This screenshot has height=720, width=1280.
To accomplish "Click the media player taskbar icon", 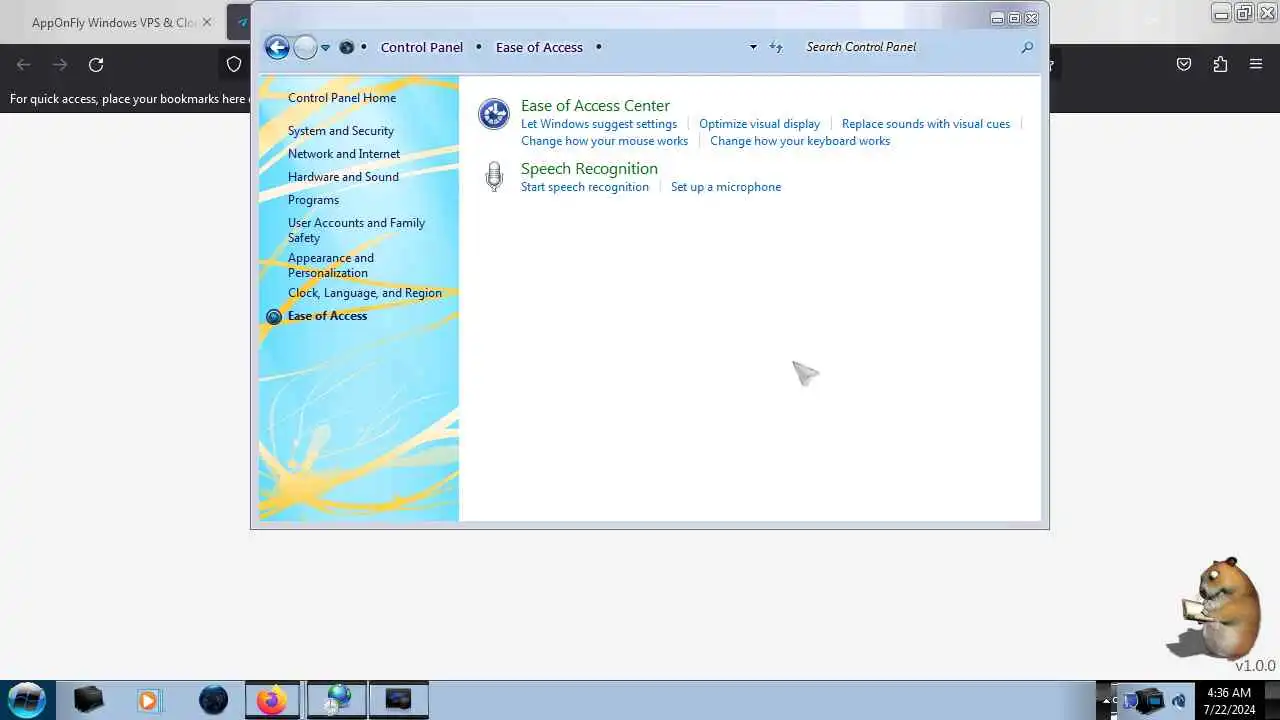I will tap(148, 700).
